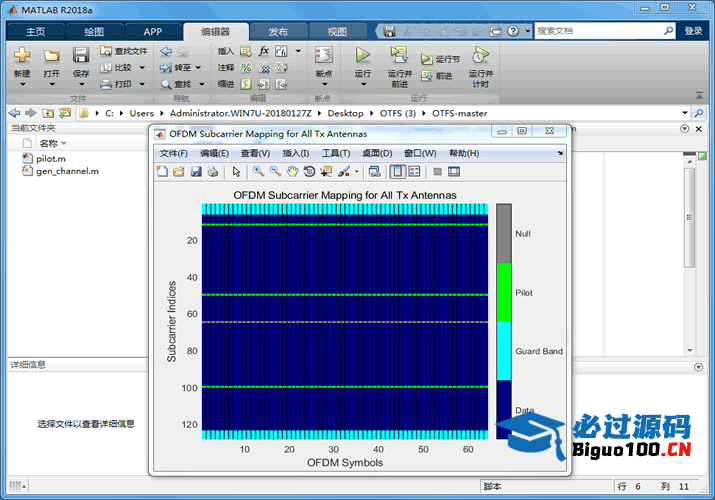This screenshot has width=715, height=500.
Task: Select the figure's Zoom Out magnifier tool
Action: (275, 172)
